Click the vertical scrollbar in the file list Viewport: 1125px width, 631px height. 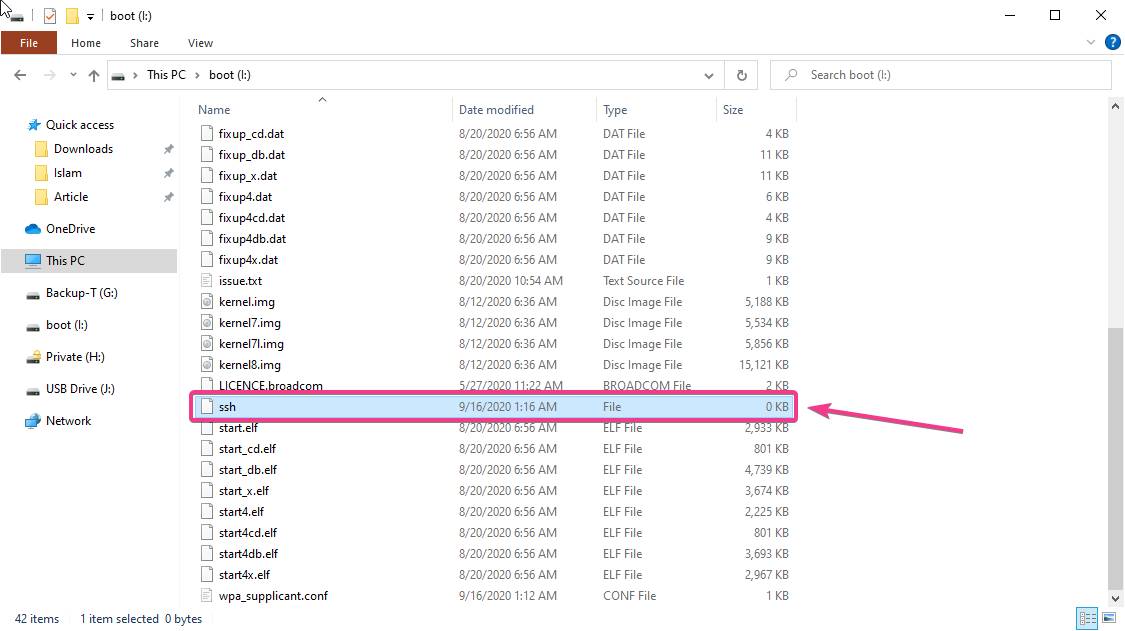pos(1116,450)
